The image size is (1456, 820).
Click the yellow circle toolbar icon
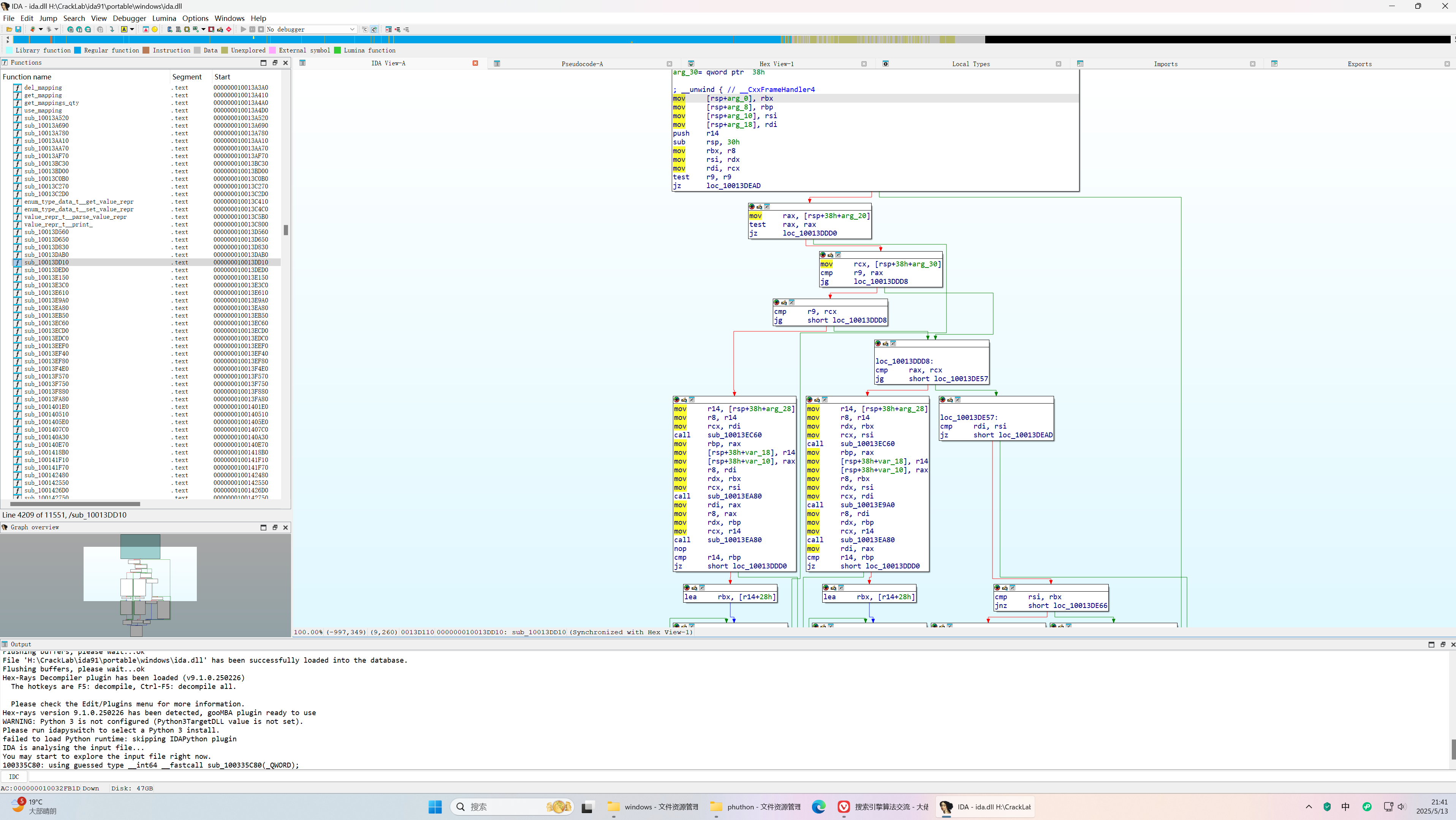155,29
